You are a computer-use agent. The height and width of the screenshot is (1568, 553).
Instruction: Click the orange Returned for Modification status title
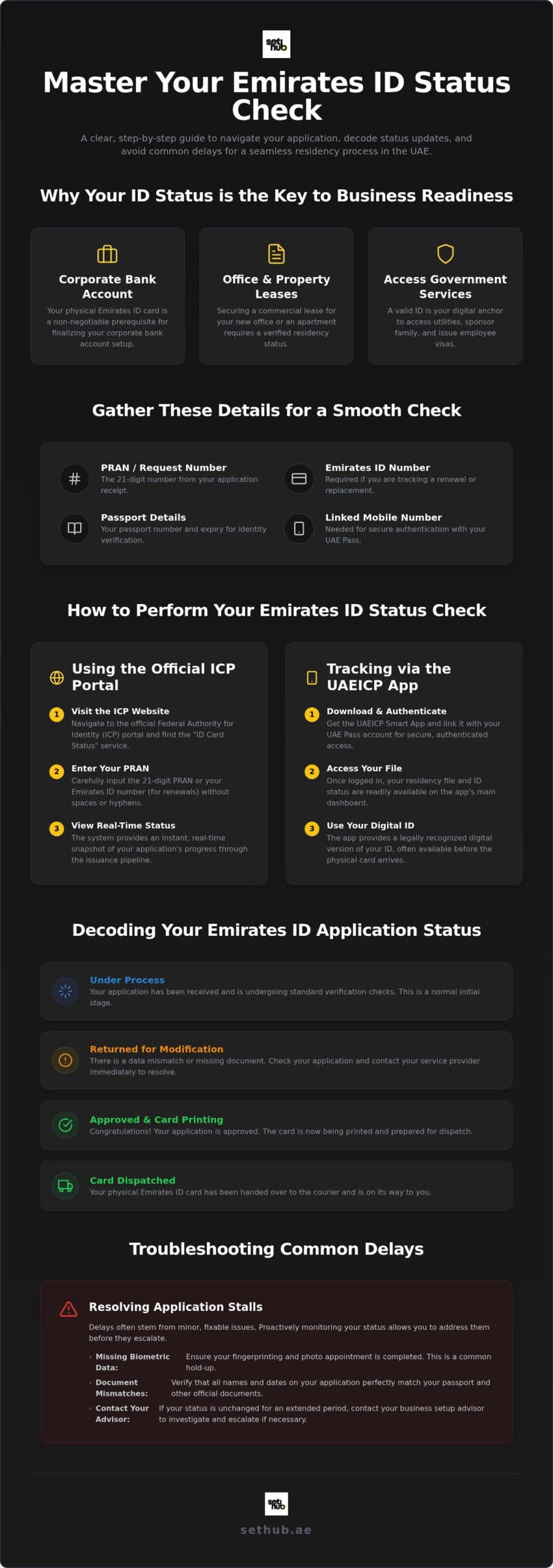coord(156,1049)
